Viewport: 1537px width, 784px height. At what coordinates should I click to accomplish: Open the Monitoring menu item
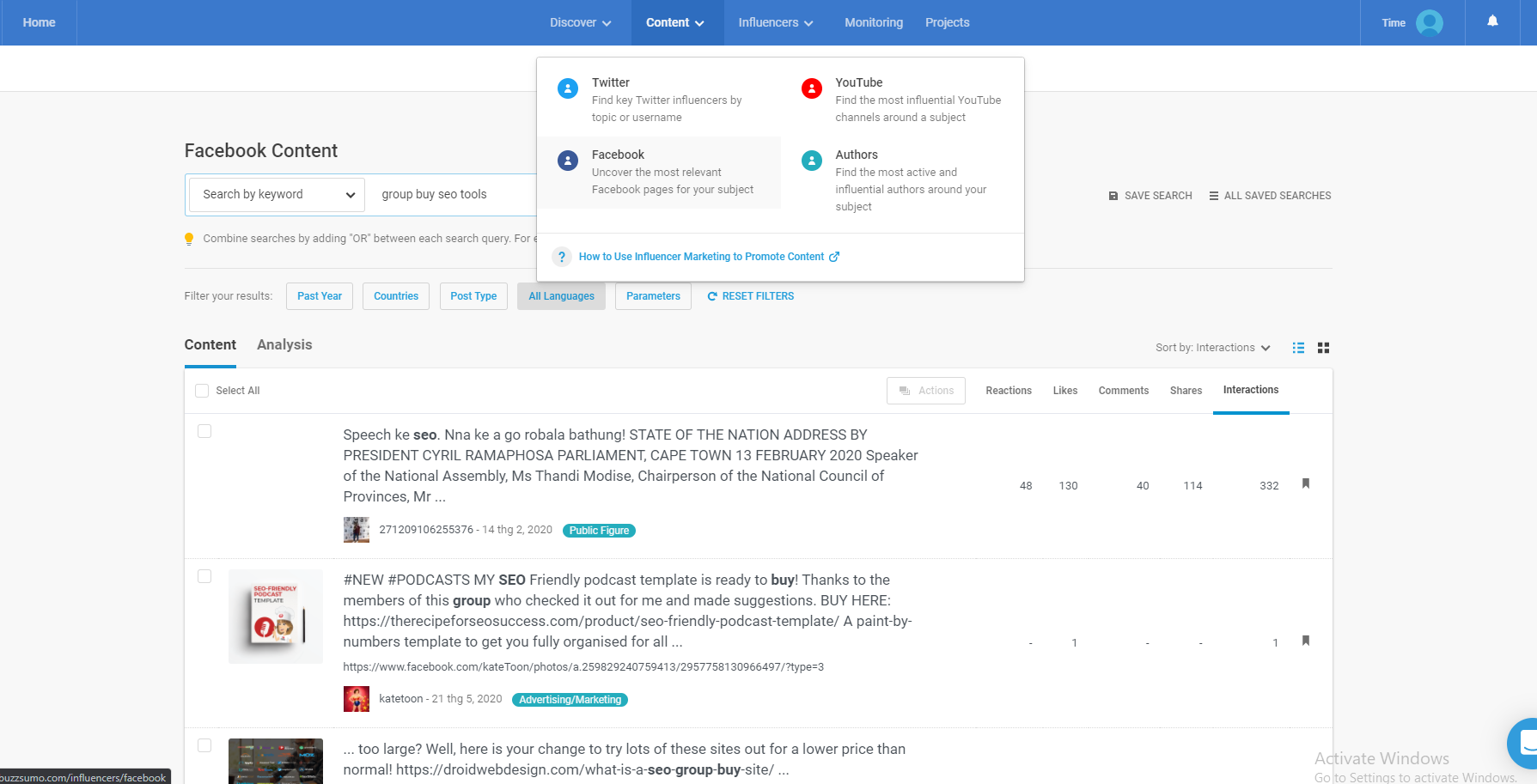pos(874,22)
